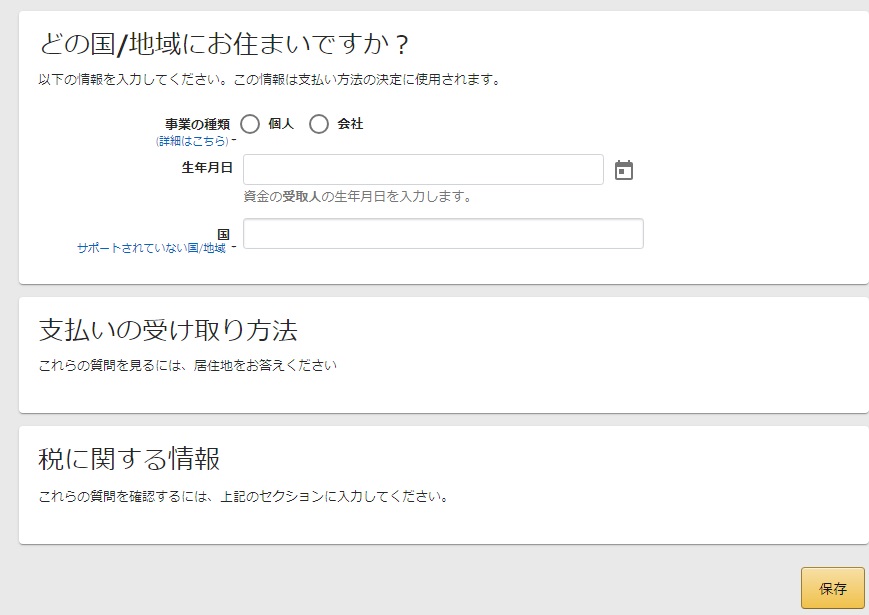Click the 個人 option label text
The image size is (869, 615).
pyautogui.click(x=281, y=124)
